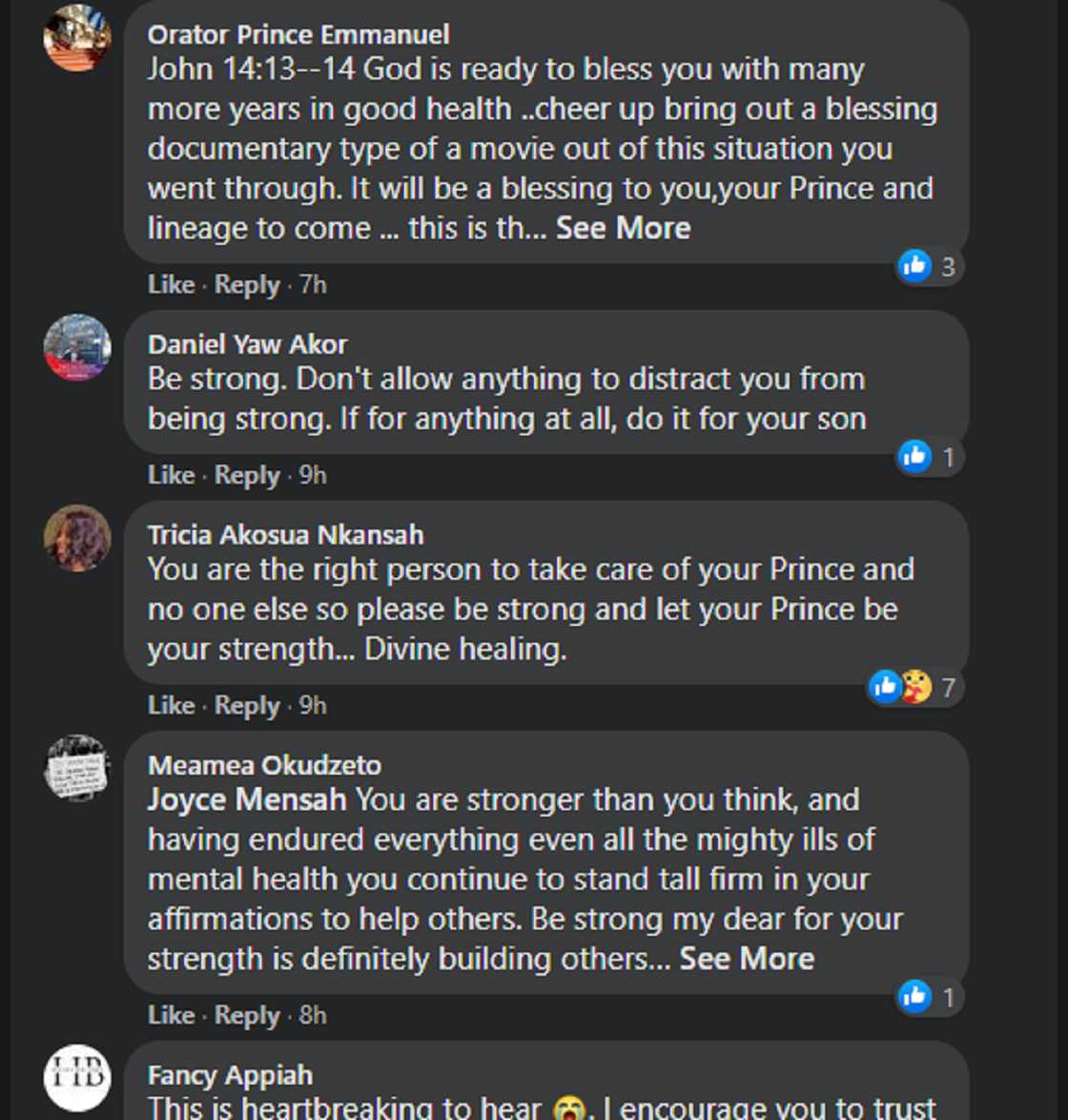Open Daniel Yaw Akor's profile avatar

tap(77, 347)
